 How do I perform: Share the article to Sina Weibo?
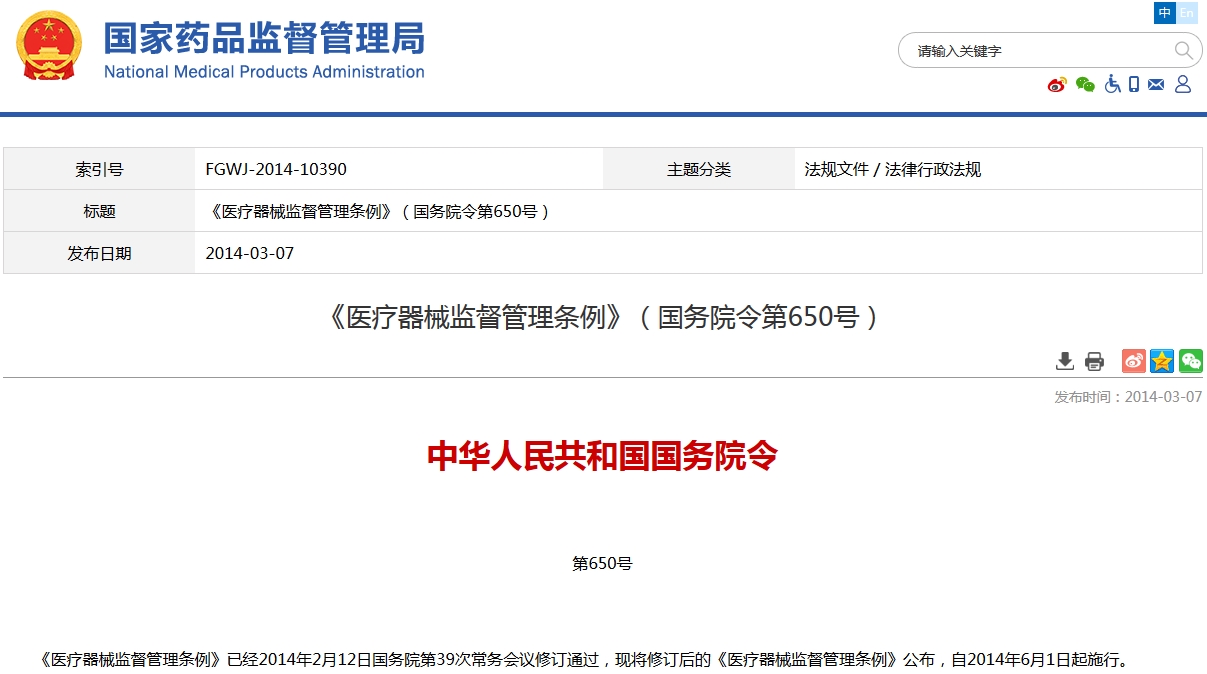(x=1133, y=361)
